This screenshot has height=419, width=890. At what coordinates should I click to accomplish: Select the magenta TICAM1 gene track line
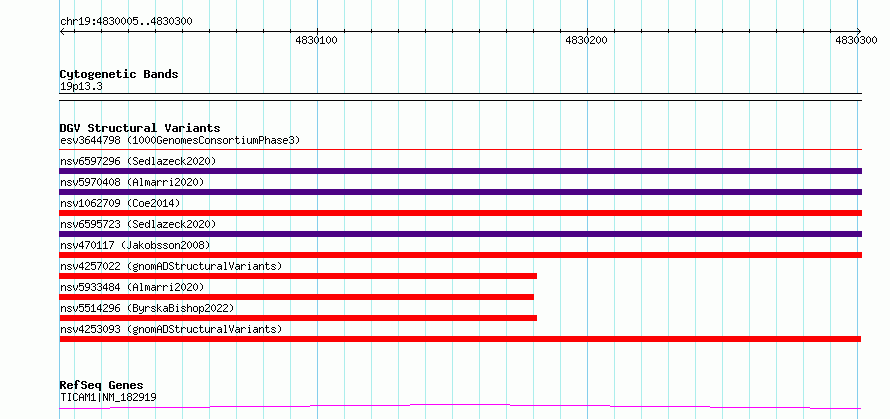coord(460,407)
